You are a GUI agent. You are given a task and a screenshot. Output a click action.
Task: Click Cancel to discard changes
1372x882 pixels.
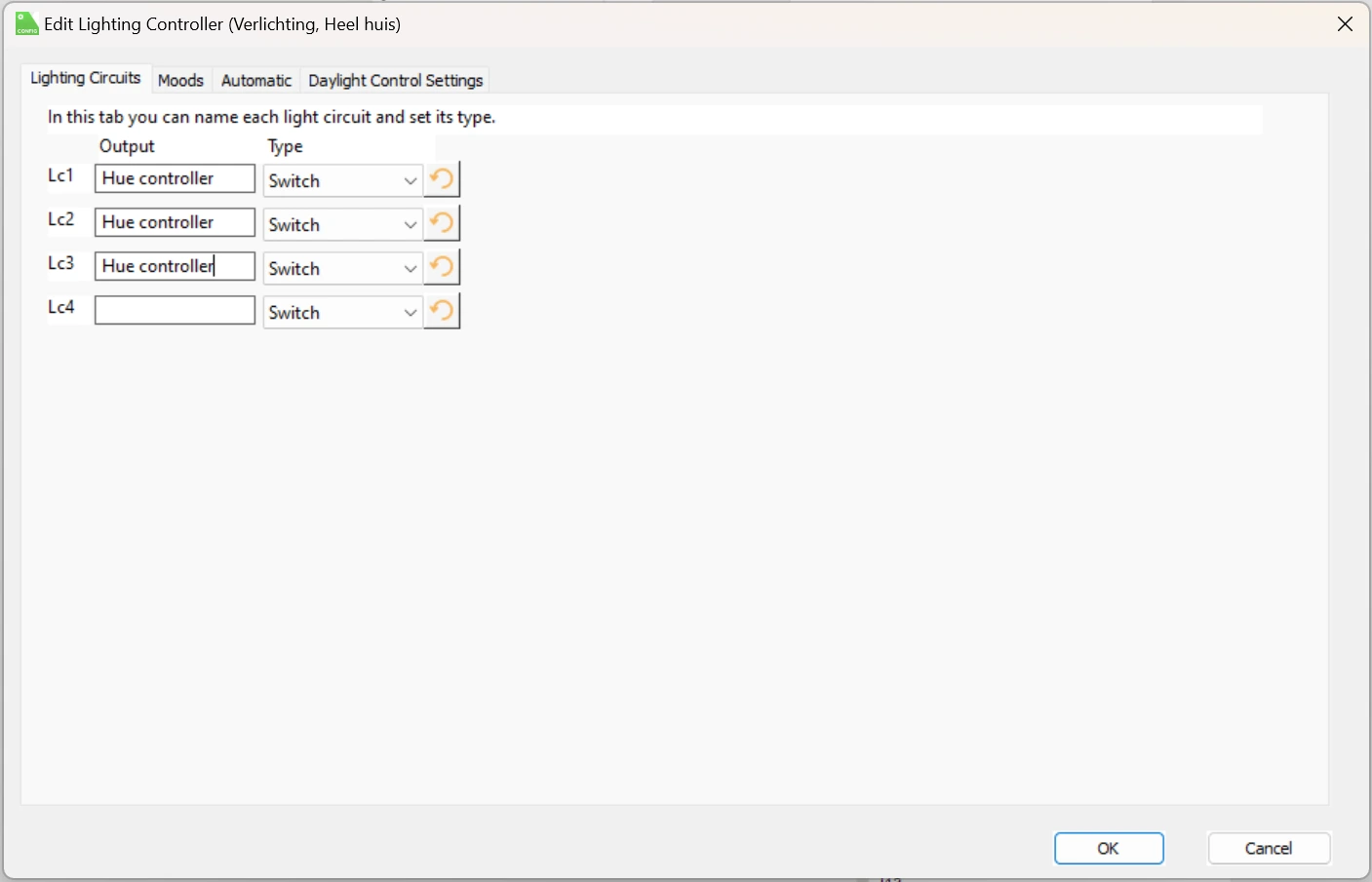tap(1269, 848)
